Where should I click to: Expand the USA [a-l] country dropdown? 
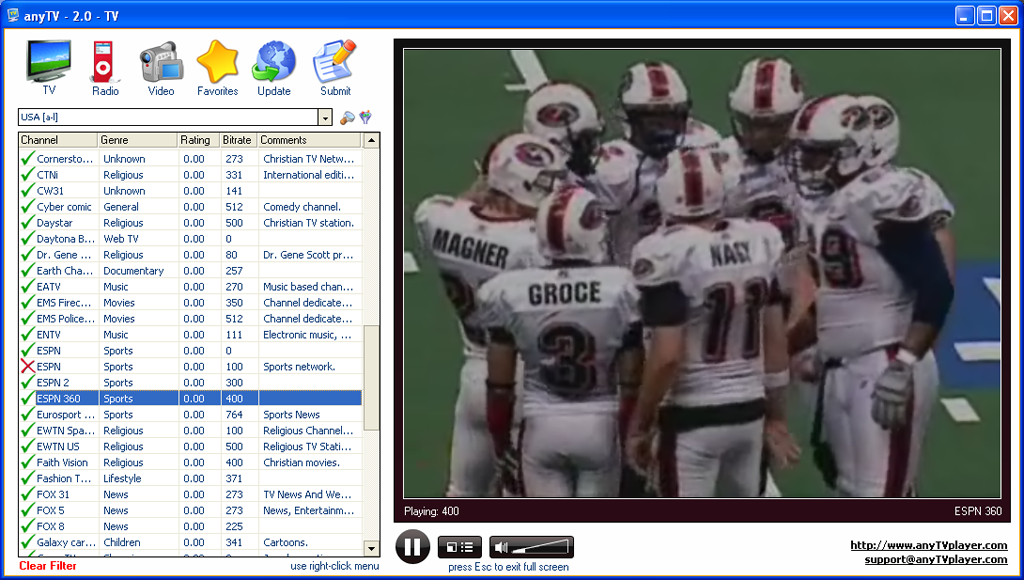point(325,118)
